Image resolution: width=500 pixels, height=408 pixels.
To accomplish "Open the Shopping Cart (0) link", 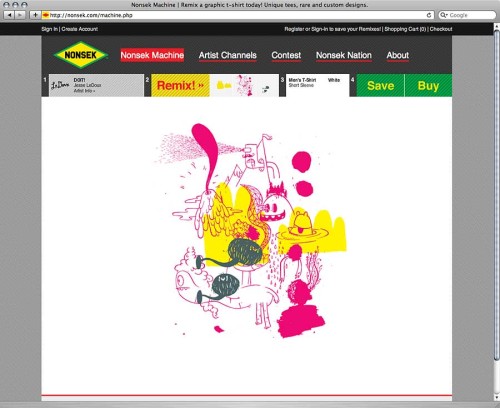I will (x=405, y=29).
